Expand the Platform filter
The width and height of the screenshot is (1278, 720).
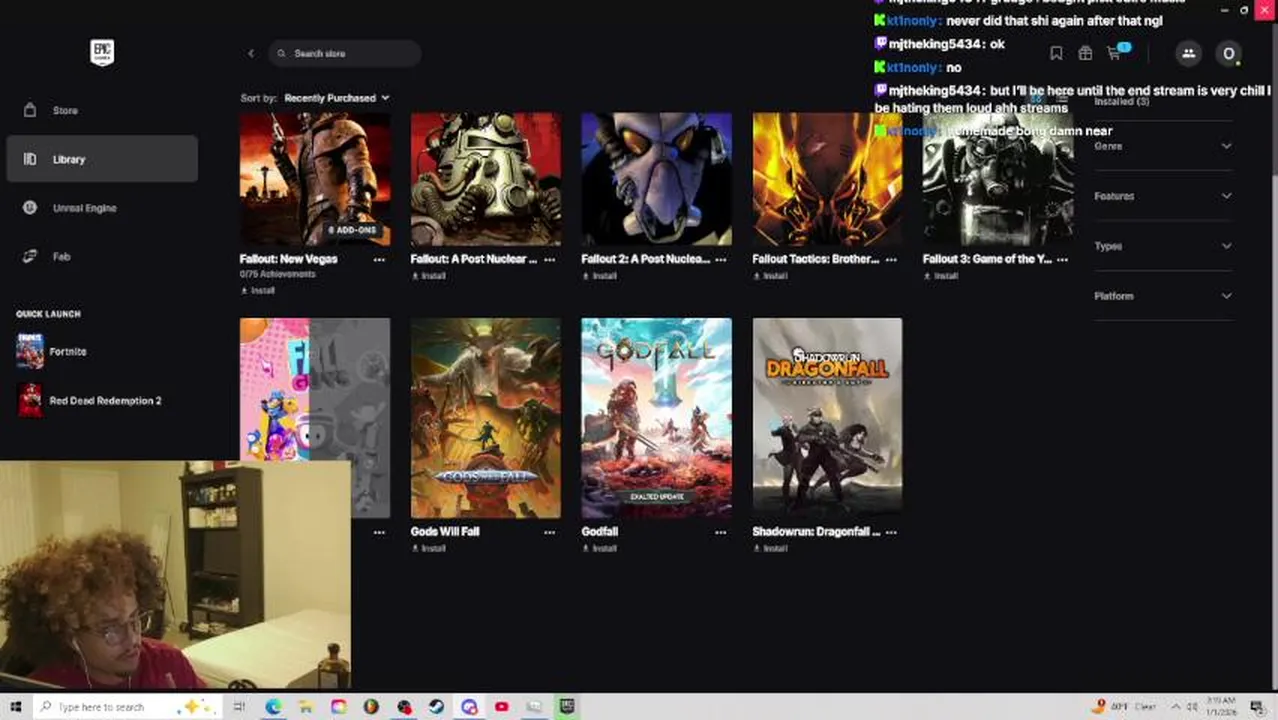1163,296
